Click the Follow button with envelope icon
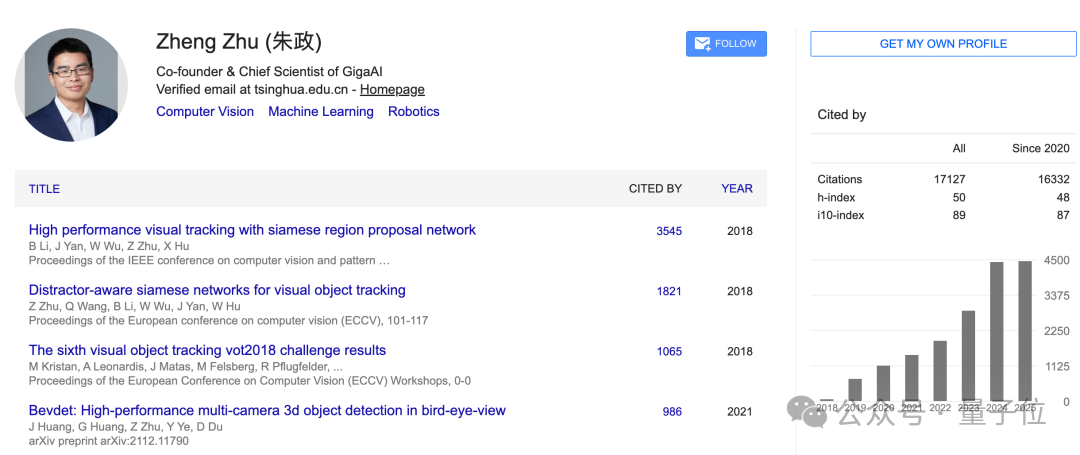The image size is (1080, 455). (x=726, y=44)
